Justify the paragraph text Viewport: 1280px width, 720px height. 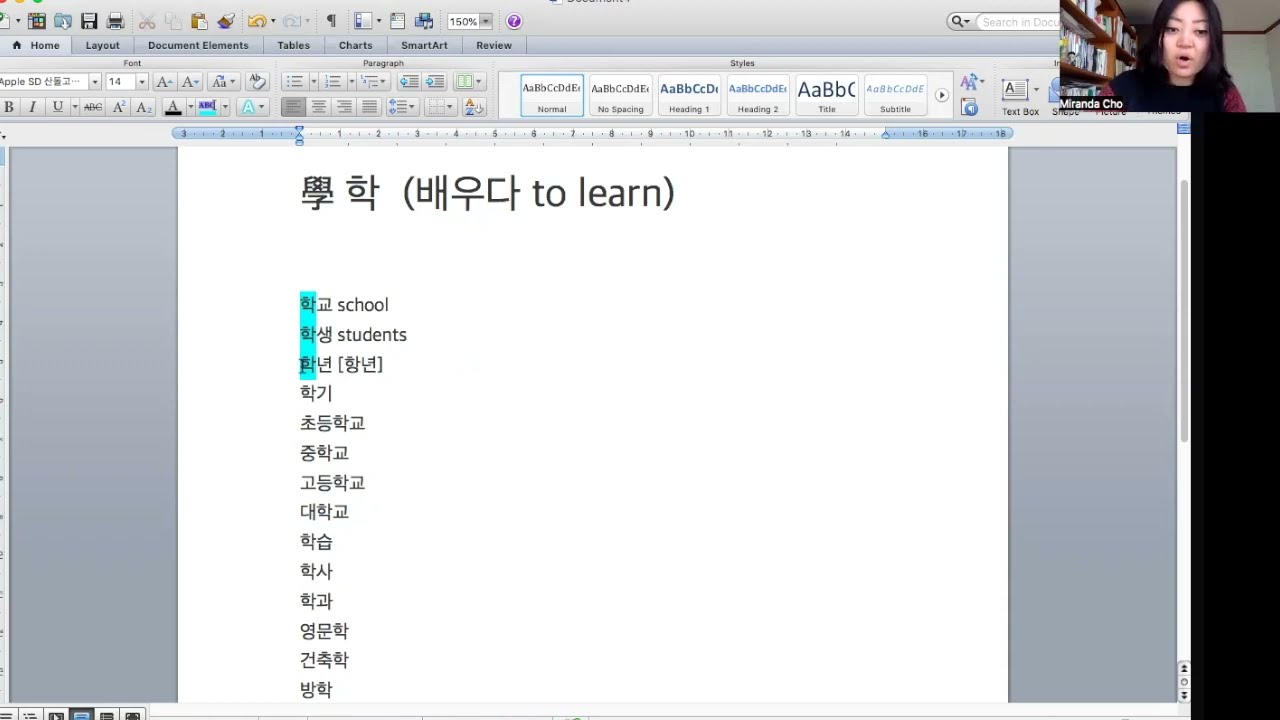point(369,107)
